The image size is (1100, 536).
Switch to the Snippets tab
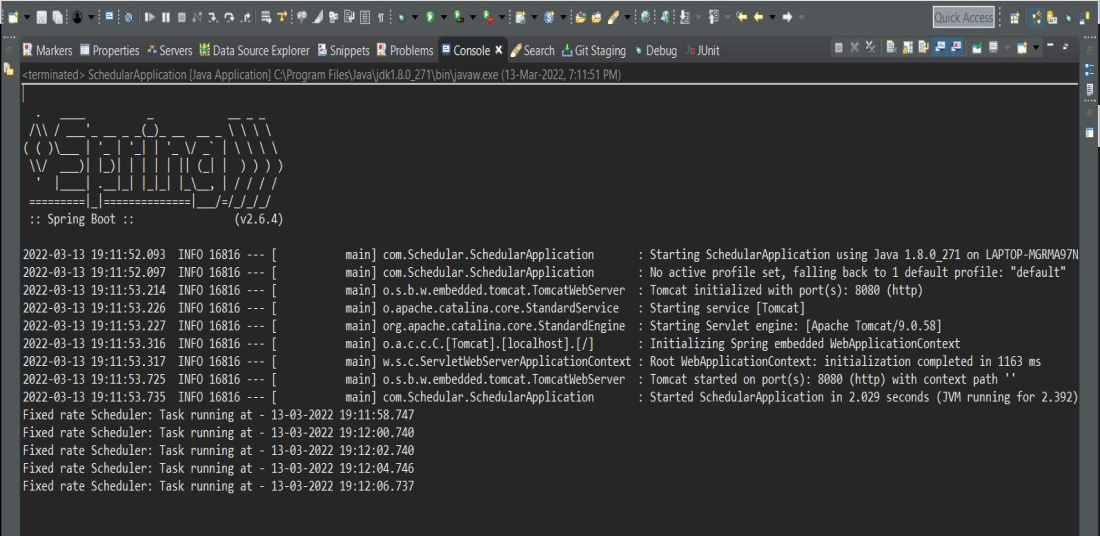344,51
